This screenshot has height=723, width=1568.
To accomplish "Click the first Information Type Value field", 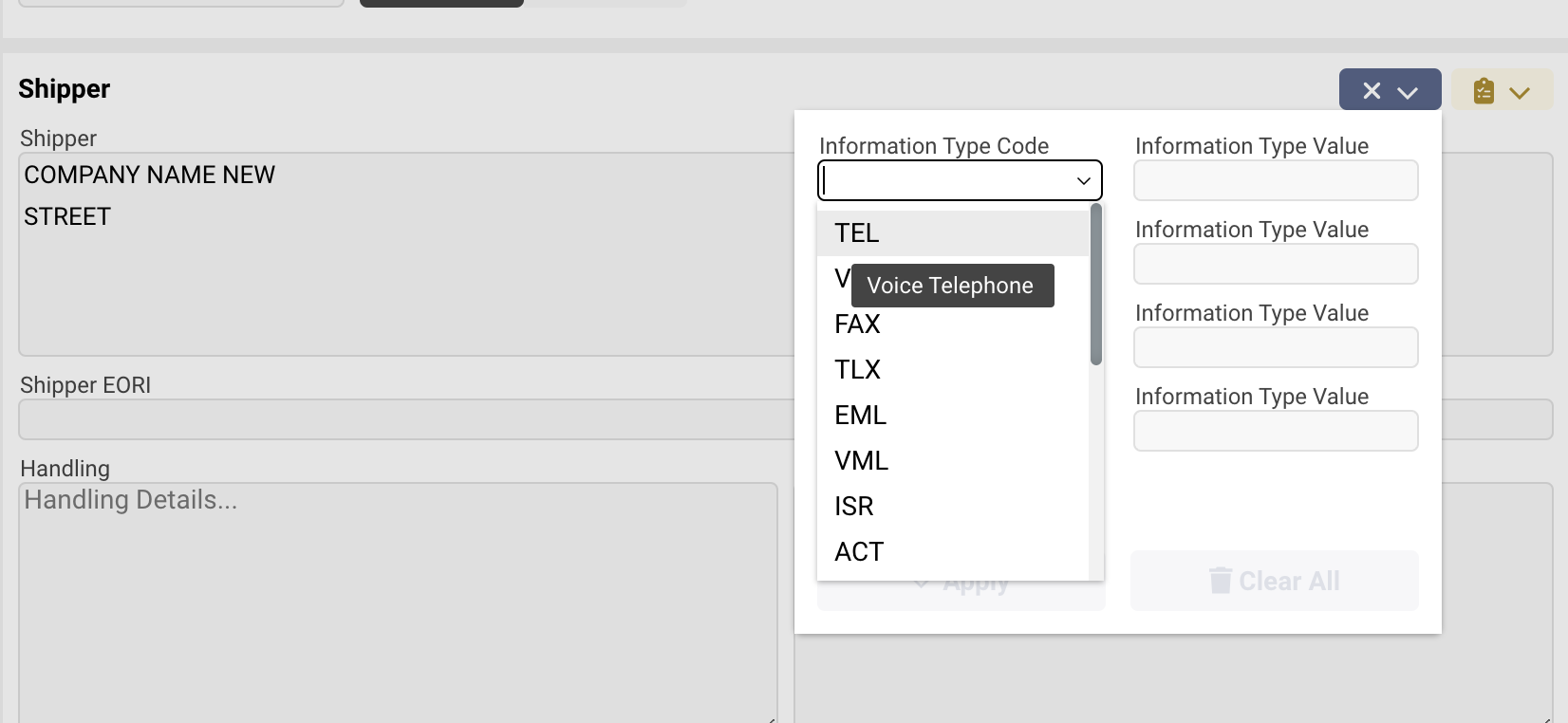I will pos(1275,180).
